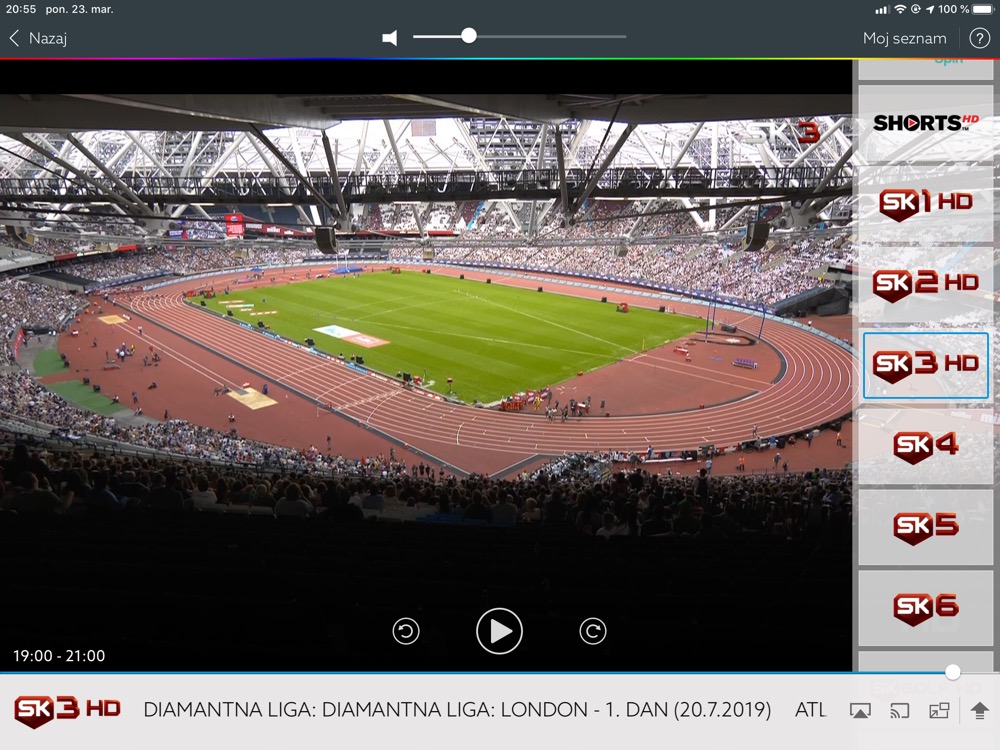Tap the Chromecast cast icon
Image resolution: width=1000 pixels, height=750 pixels.
899,710
